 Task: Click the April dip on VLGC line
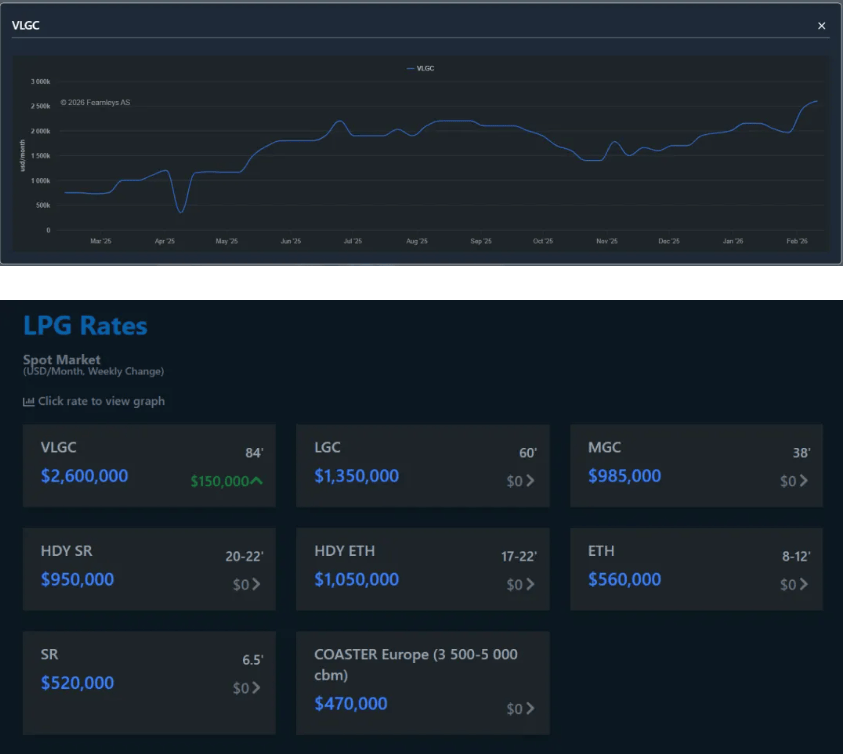point(181,211)
